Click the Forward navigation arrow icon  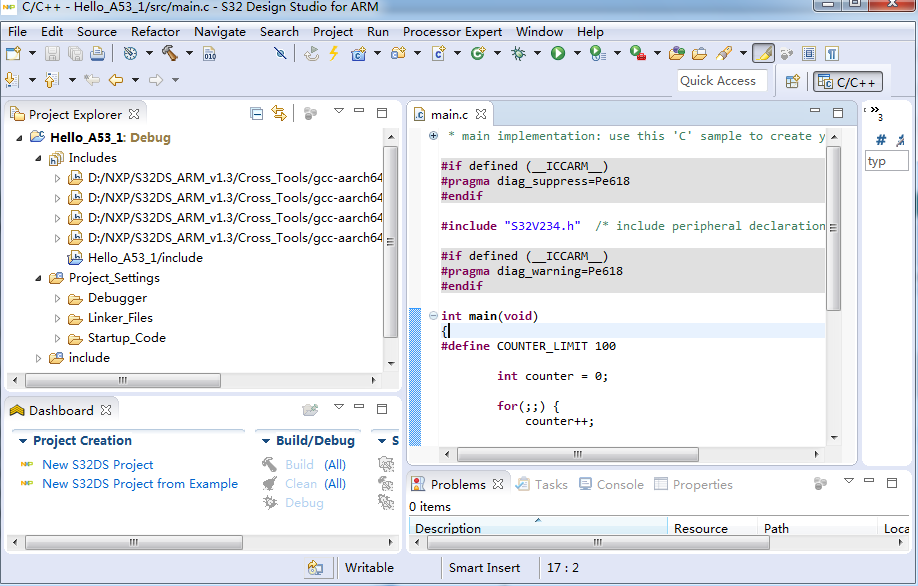155,80
